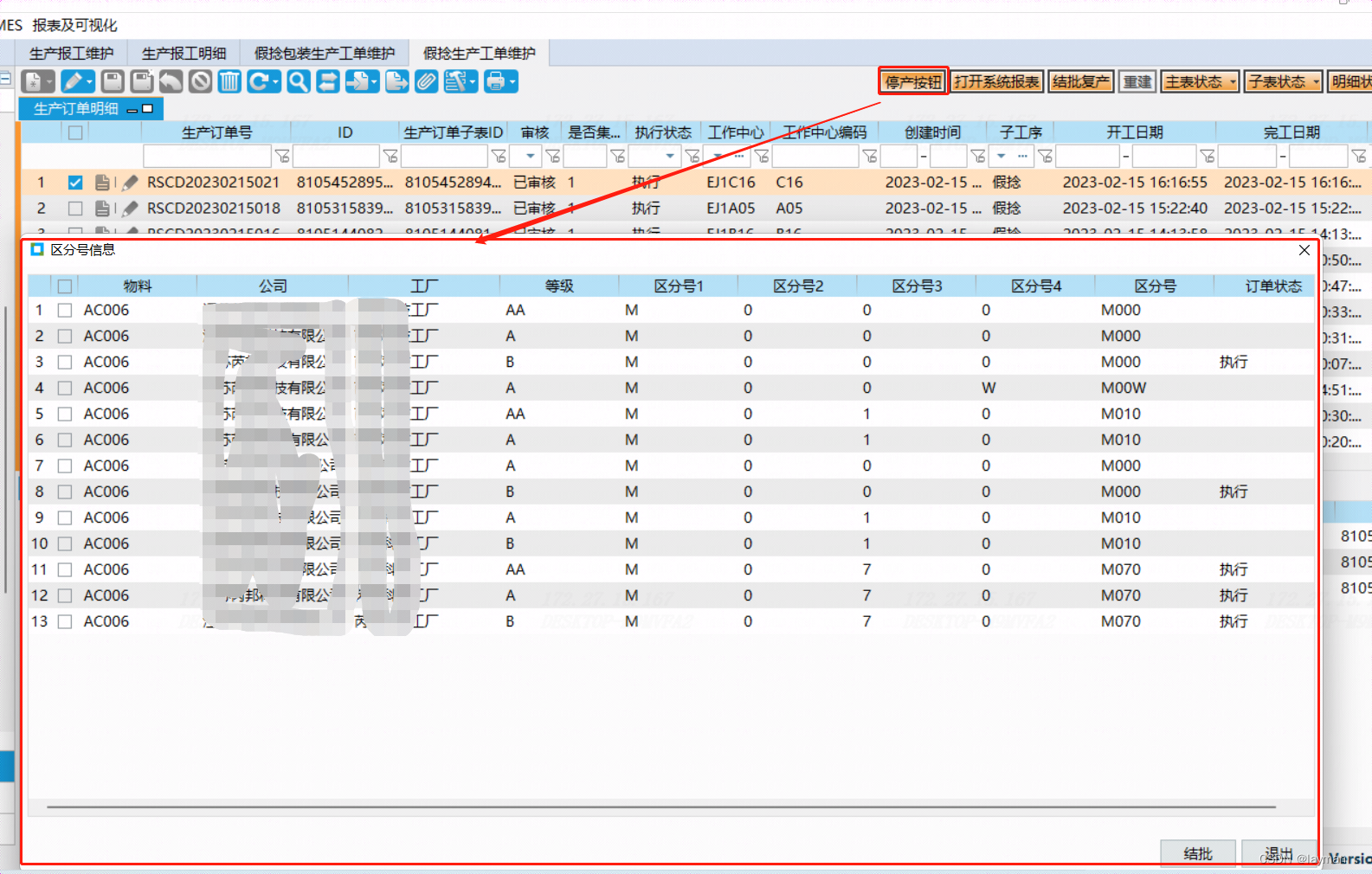
Task: Close the 区分号信息 dialog
Action: pos(1304,250)
